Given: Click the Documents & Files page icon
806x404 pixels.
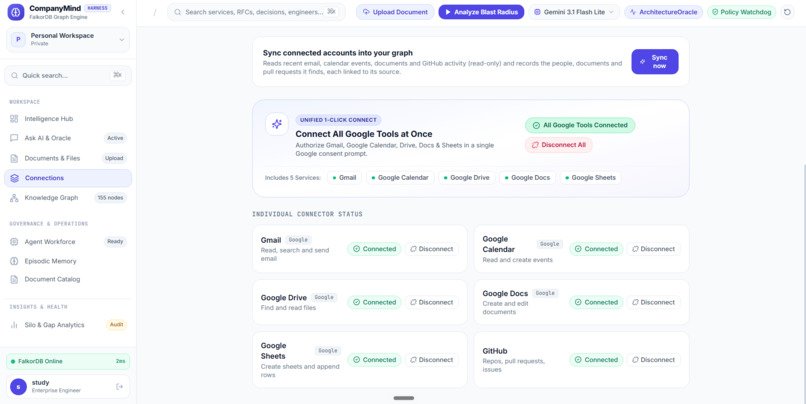Looking at the screenshot, I should (14, 158).
